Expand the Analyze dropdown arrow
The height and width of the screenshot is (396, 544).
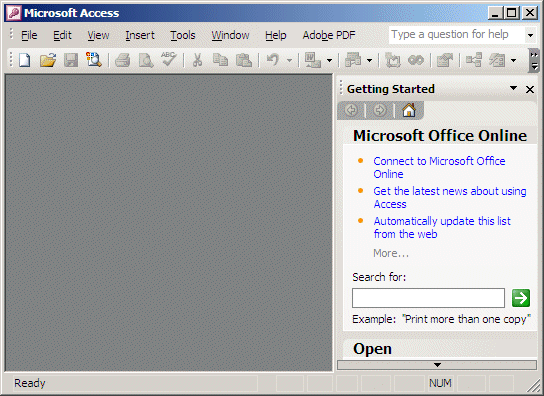click(x=369, y=61)
